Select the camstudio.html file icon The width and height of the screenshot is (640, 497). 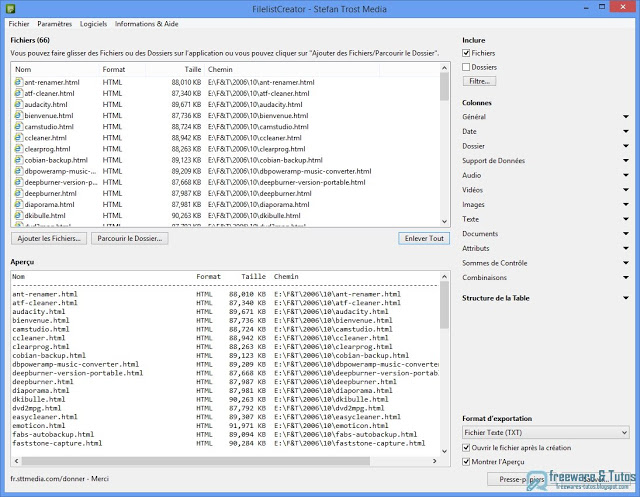[18, 127]
